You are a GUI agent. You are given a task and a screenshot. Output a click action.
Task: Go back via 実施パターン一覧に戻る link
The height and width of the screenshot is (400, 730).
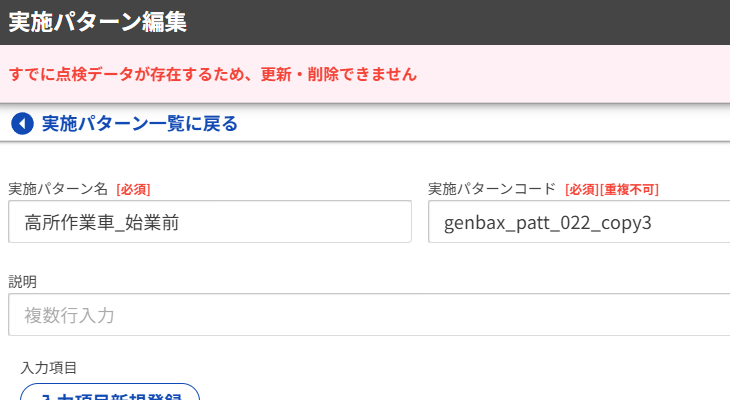pyautogui.click(x=139, y=124)
